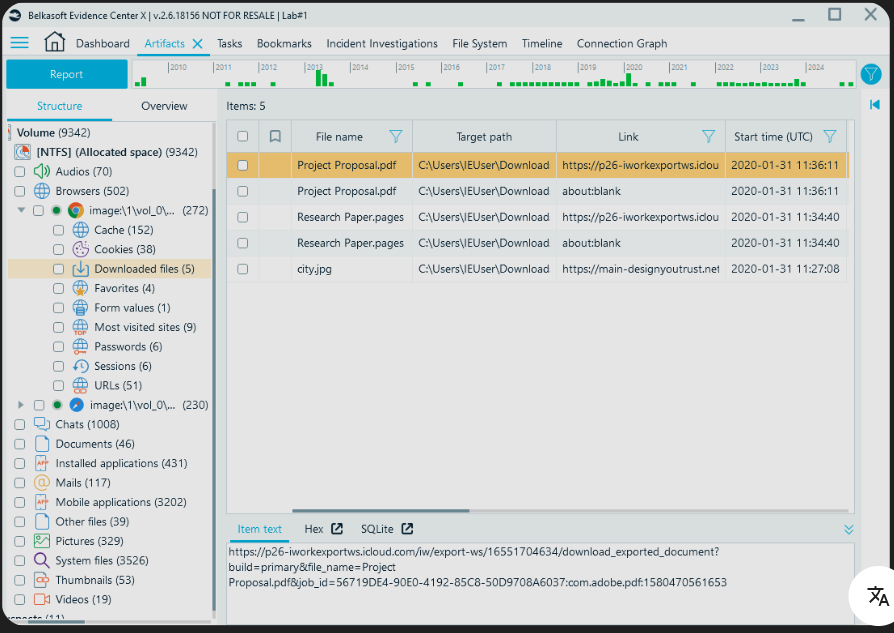Image resolution: width=894 pixels, height=633 pixels.
Task: Check the Project Proposal.pdf row checkbox
Action: click(241, 165)
